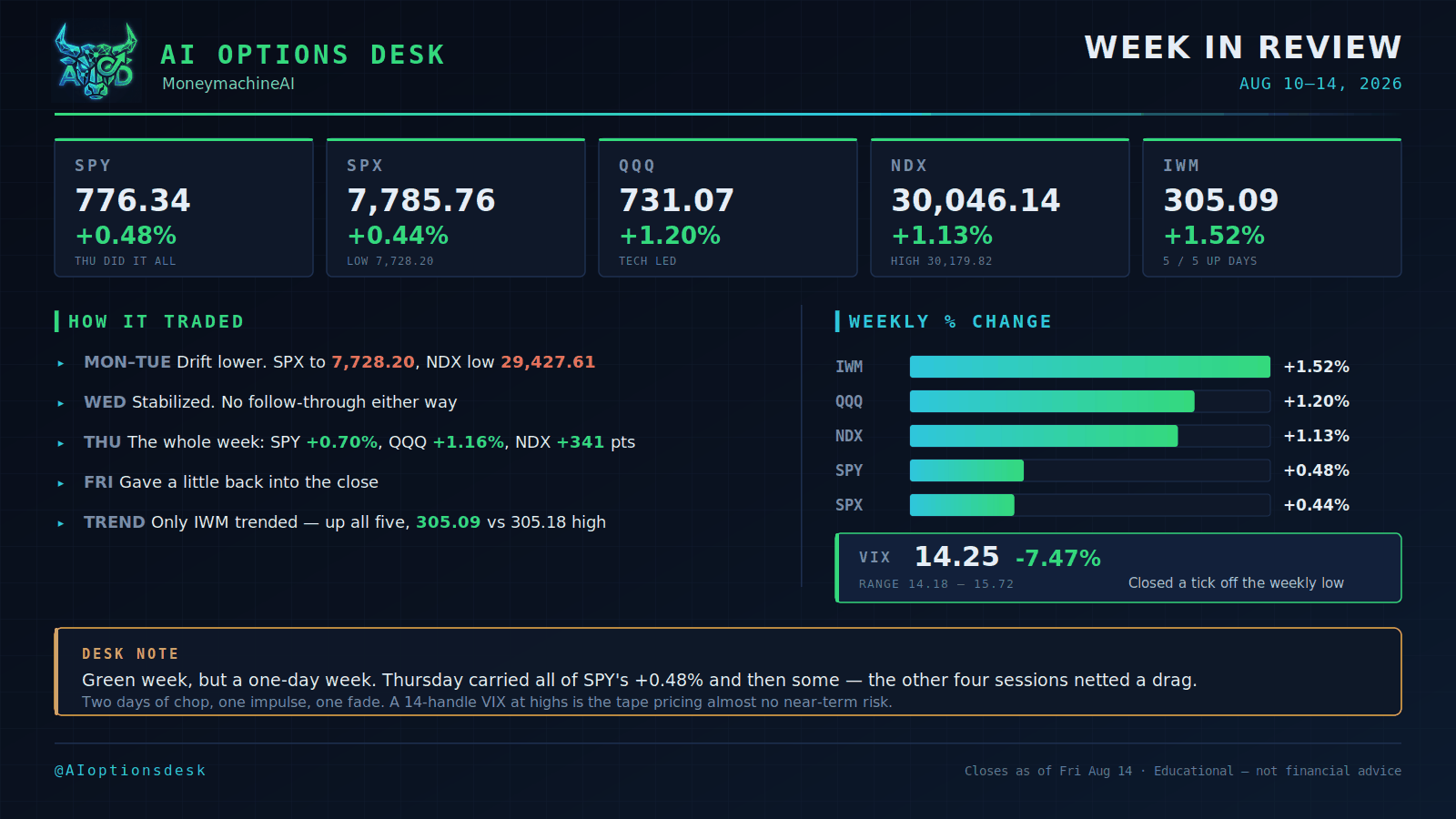Click the SPY bar in the weekly chart
Image resolution: width=1456 pixels, height=819 pixels.
[966, 470]
